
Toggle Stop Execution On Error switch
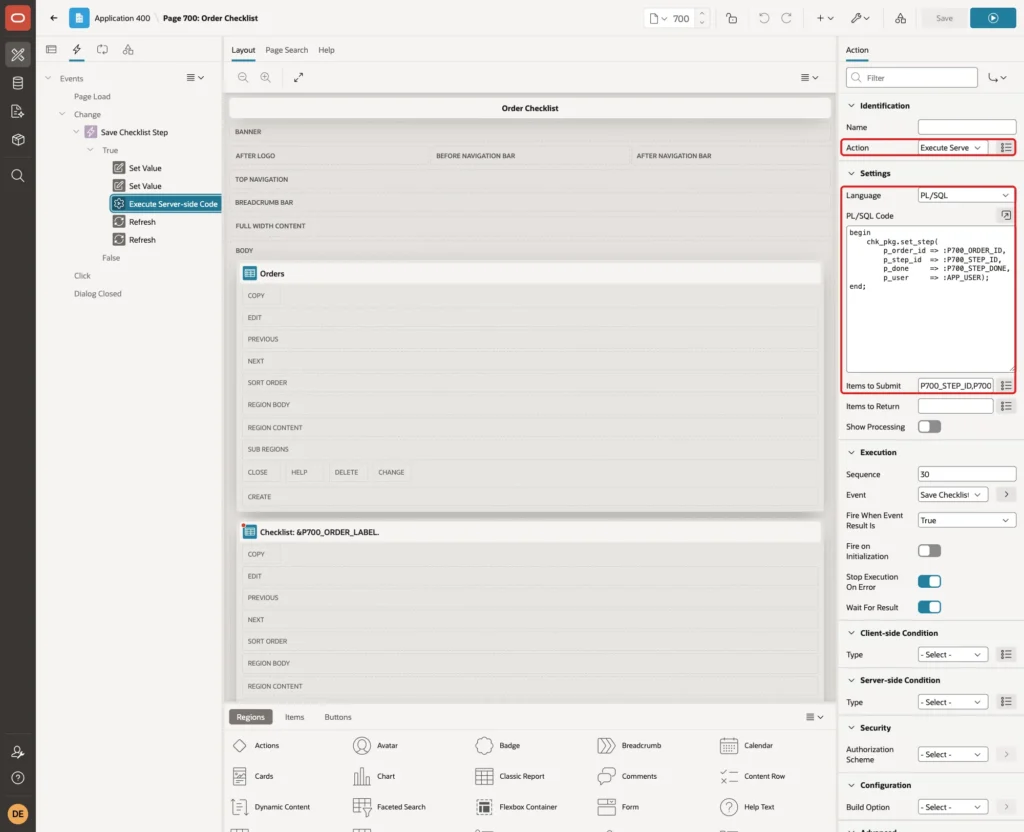click(x=929, y=581)
